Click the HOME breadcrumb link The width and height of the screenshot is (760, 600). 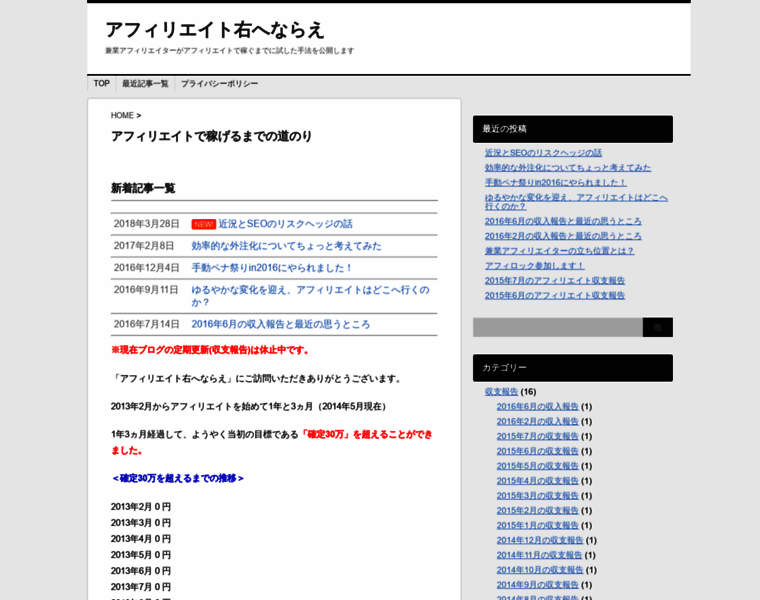coord(122,115)
